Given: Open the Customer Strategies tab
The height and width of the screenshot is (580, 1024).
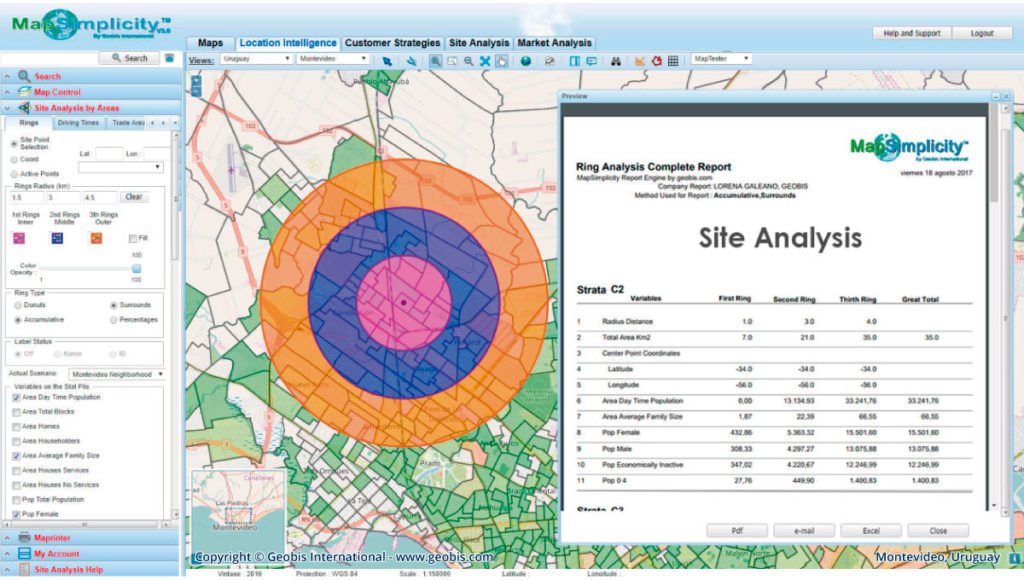Looking at the screenshot, I should click(392, 42).
